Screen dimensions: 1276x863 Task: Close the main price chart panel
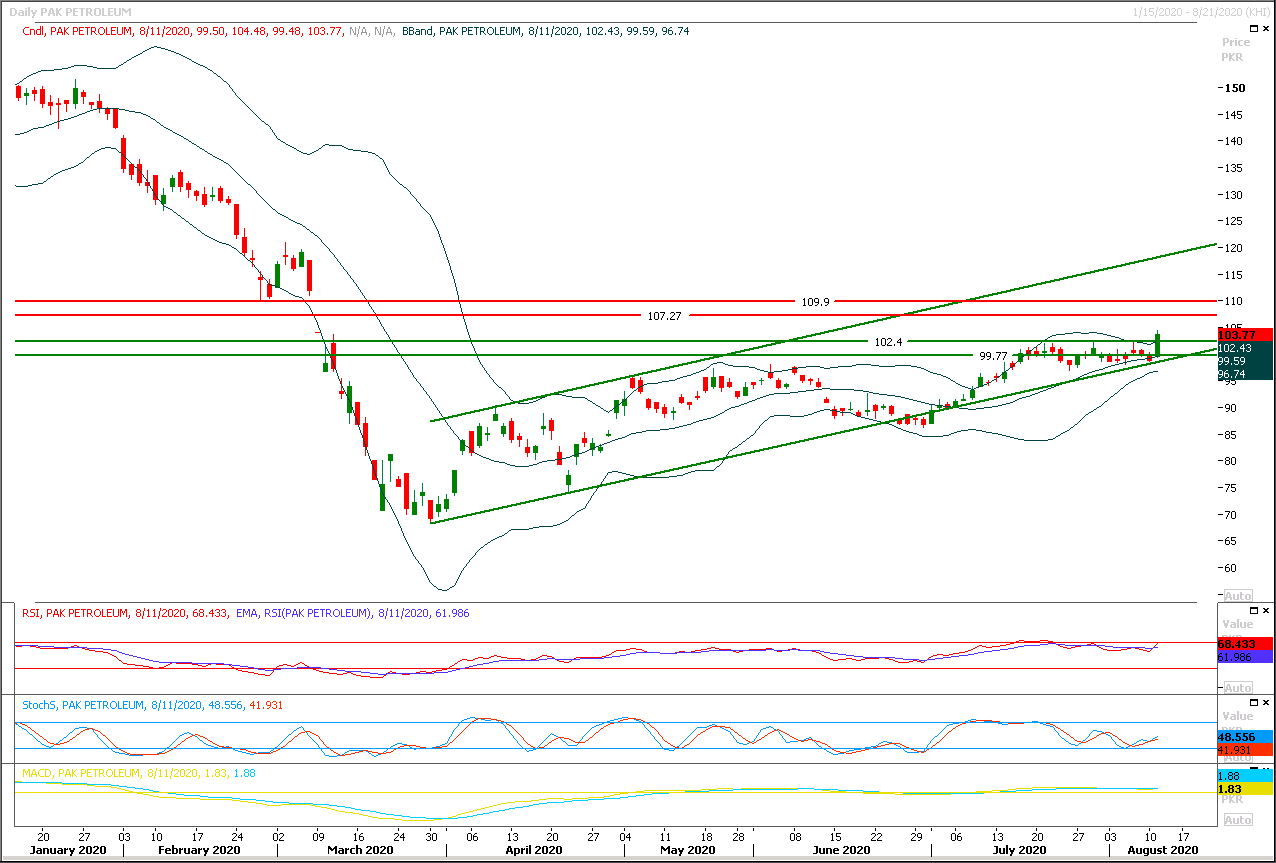(1266, 30)
